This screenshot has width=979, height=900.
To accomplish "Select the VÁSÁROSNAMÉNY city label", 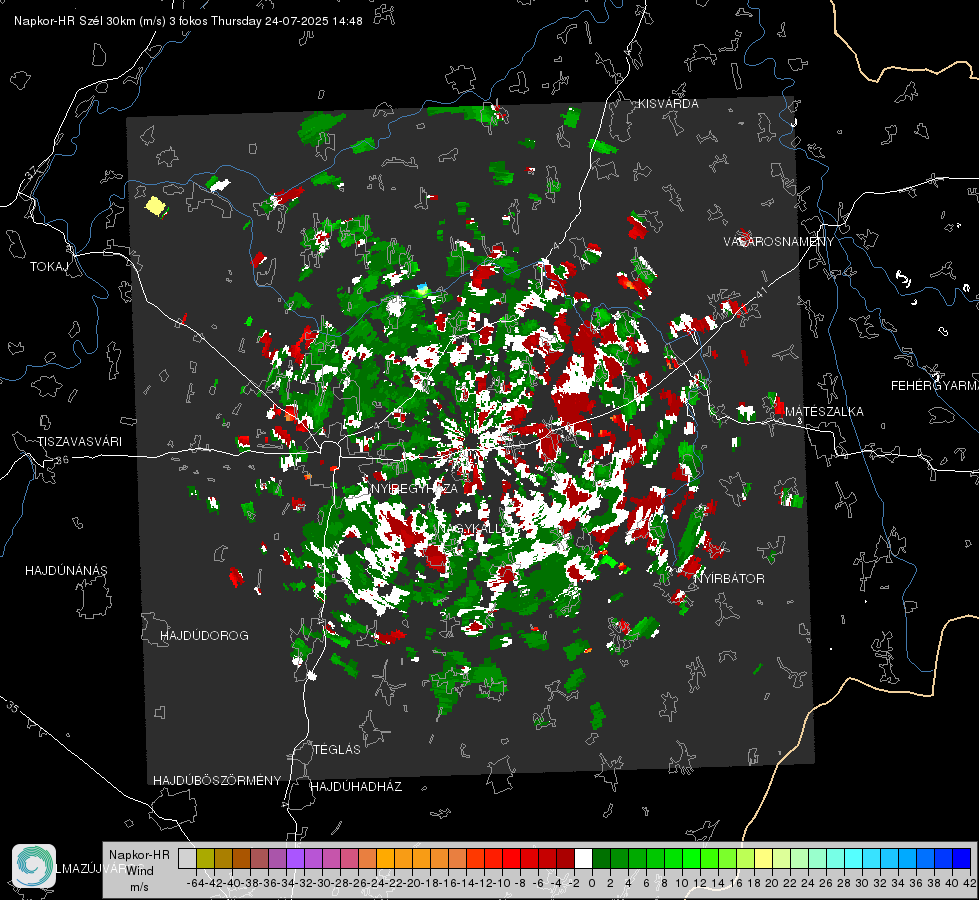I will coord(779,242).
